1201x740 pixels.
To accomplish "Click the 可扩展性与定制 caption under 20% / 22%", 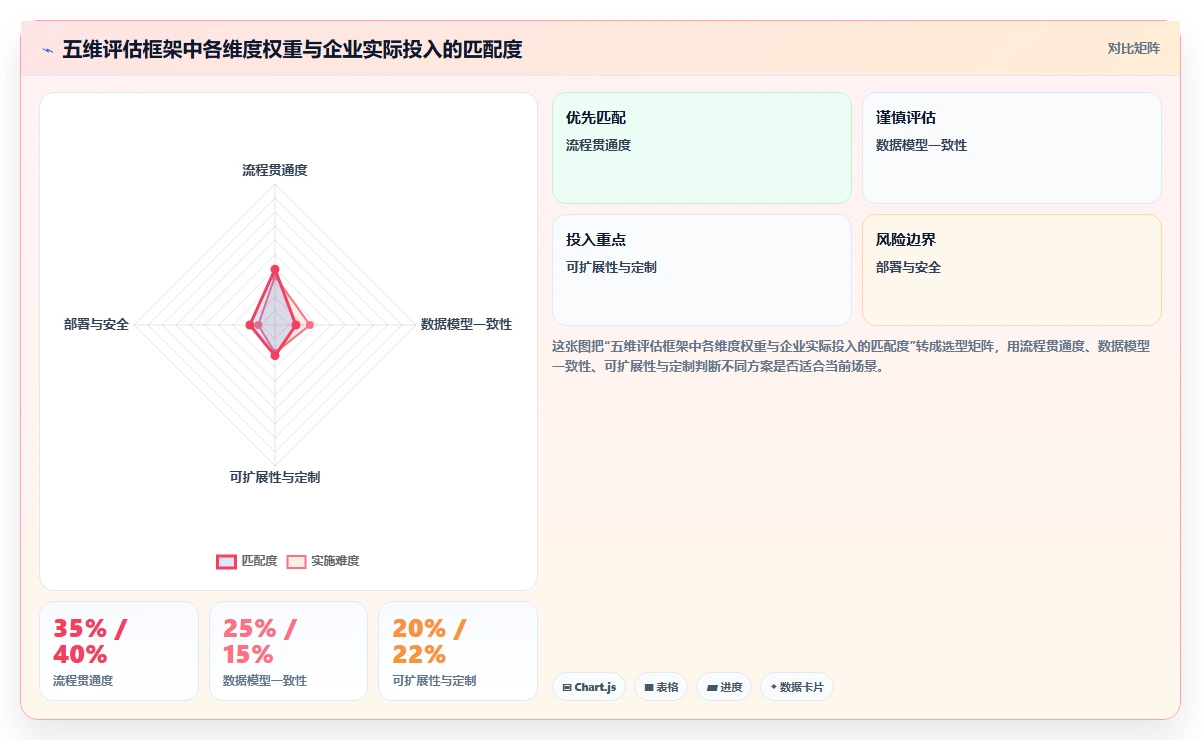I will (x=434, y=681).
